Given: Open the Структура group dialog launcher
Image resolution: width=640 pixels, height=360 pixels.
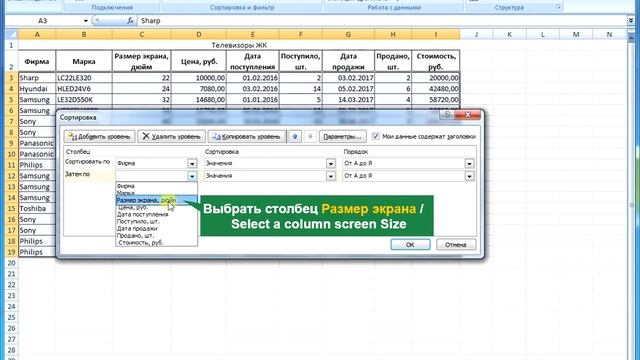Looking at the screenshot, I should coord(558,7).
